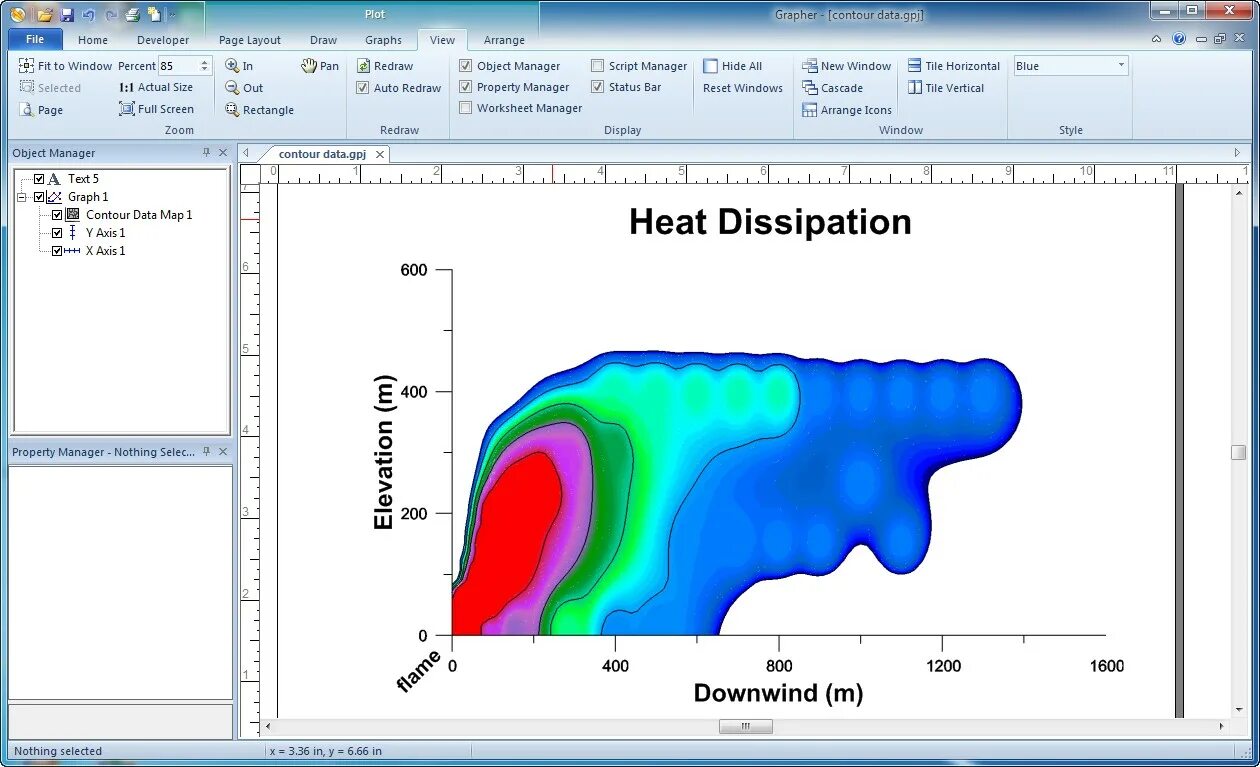Toggle the Auto Redraw checkbox

point(363,88)
